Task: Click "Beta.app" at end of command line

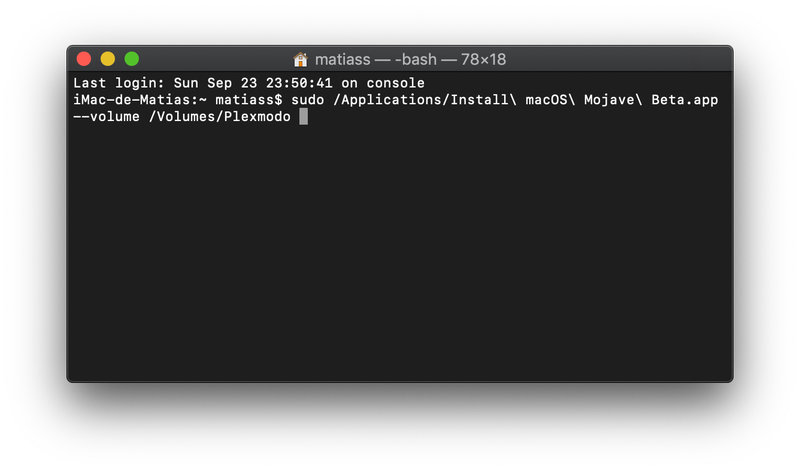Action: [685, 100]
